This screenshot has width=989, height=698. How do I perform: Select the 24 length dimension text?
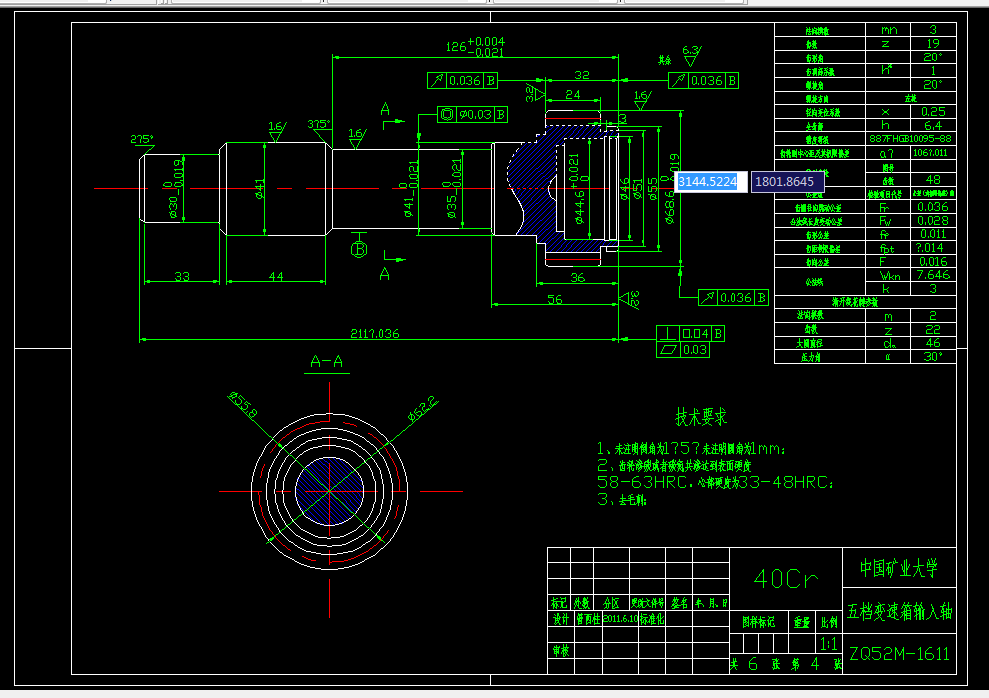[x=573, y=95]
